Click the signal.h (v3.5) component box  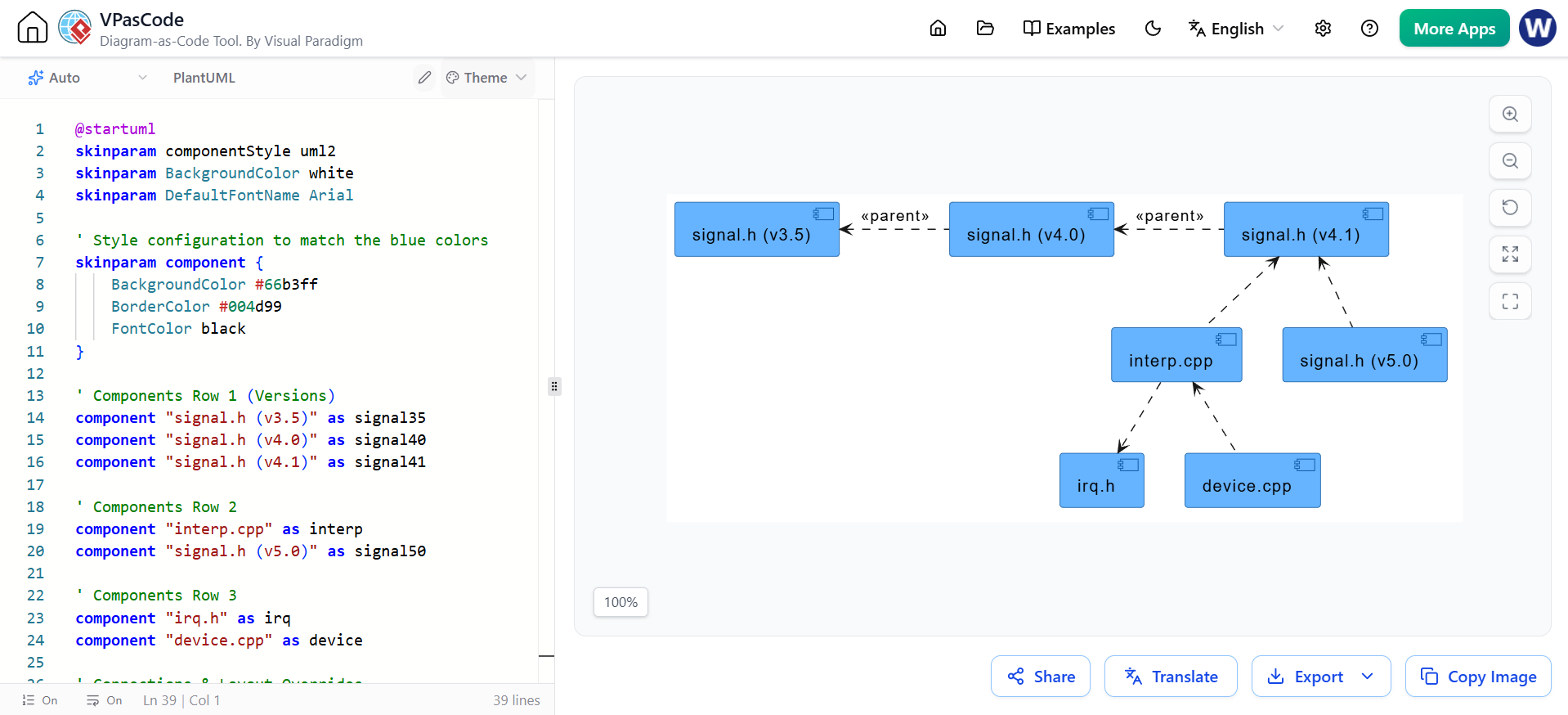point(757,230)
